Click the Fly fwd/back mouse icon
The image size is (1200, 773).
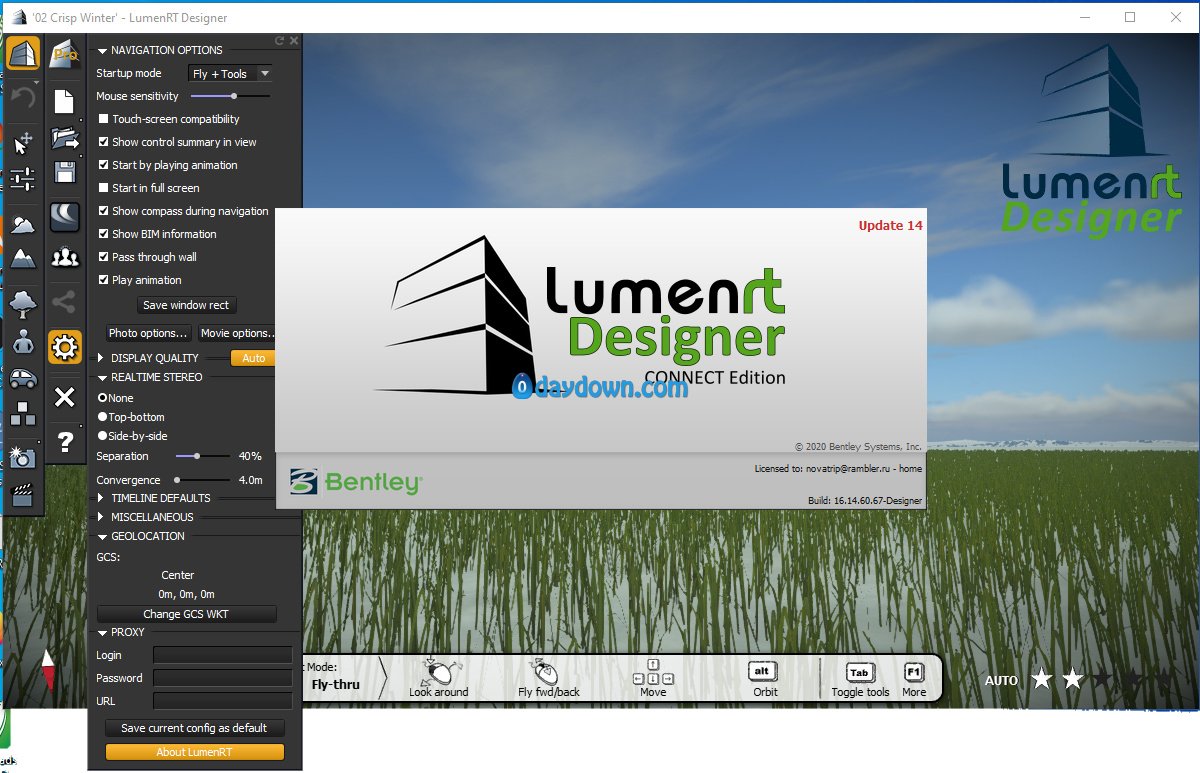pos(547,671)
